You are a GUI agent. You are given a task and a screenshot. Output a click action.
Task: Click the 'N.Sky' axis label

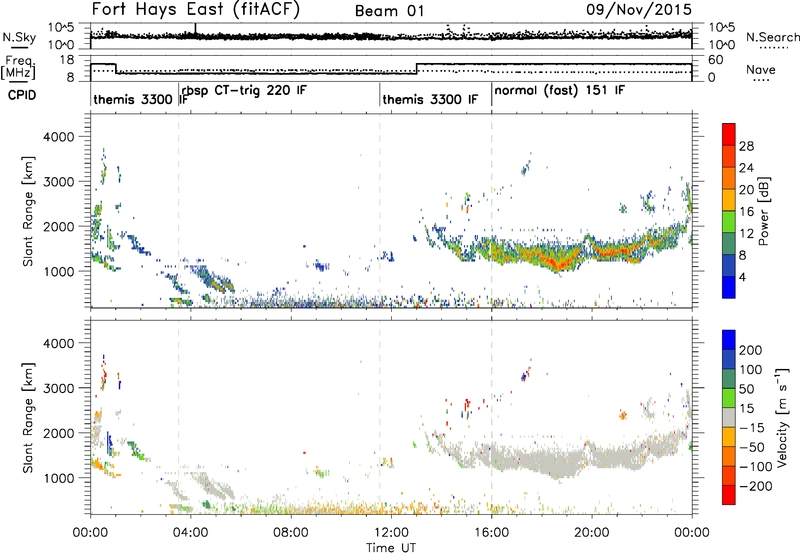(19, 37)
